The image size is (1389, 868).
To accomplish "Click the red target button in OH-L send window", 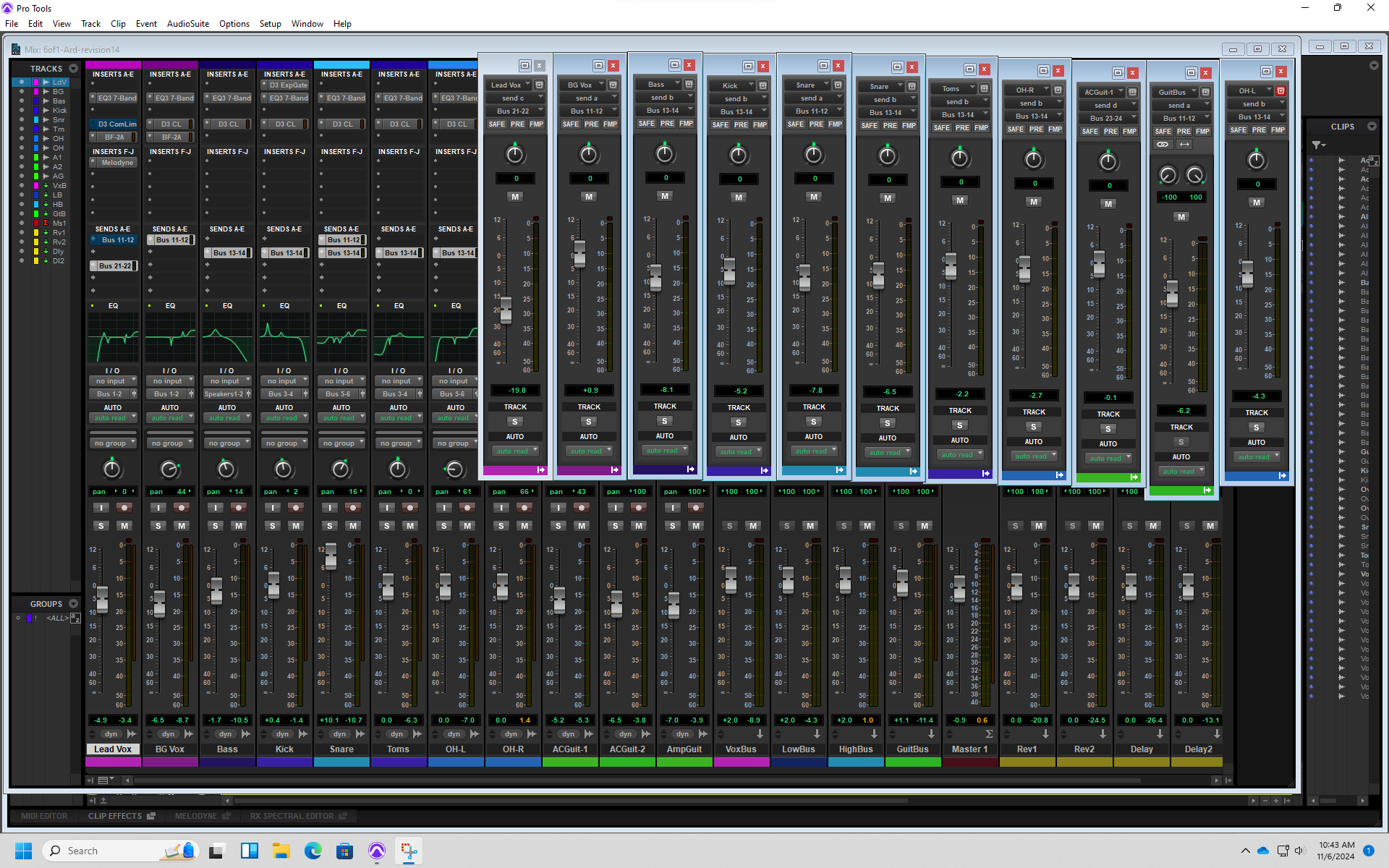I will [x=1280, y=91].
